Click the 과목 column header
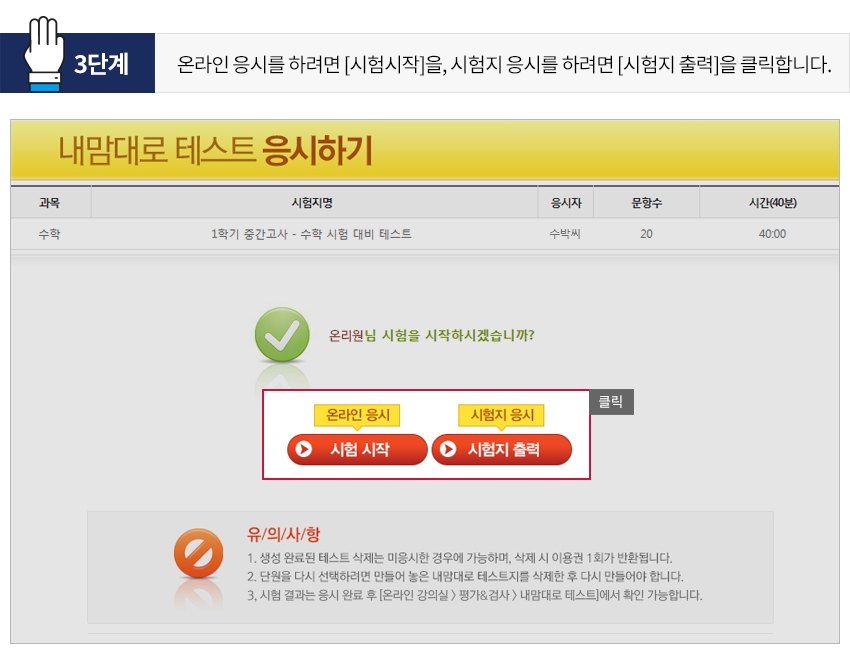Viewport: 850px width, 665px height. point(49,203)
